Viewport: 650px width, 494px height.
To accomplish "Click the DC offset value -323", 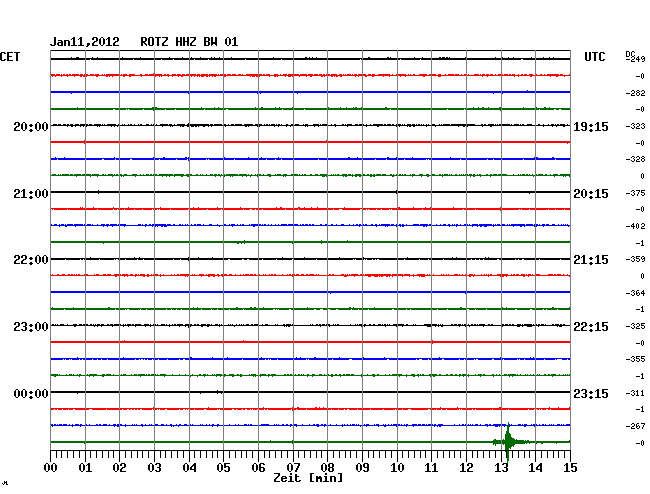I will 635,126.
